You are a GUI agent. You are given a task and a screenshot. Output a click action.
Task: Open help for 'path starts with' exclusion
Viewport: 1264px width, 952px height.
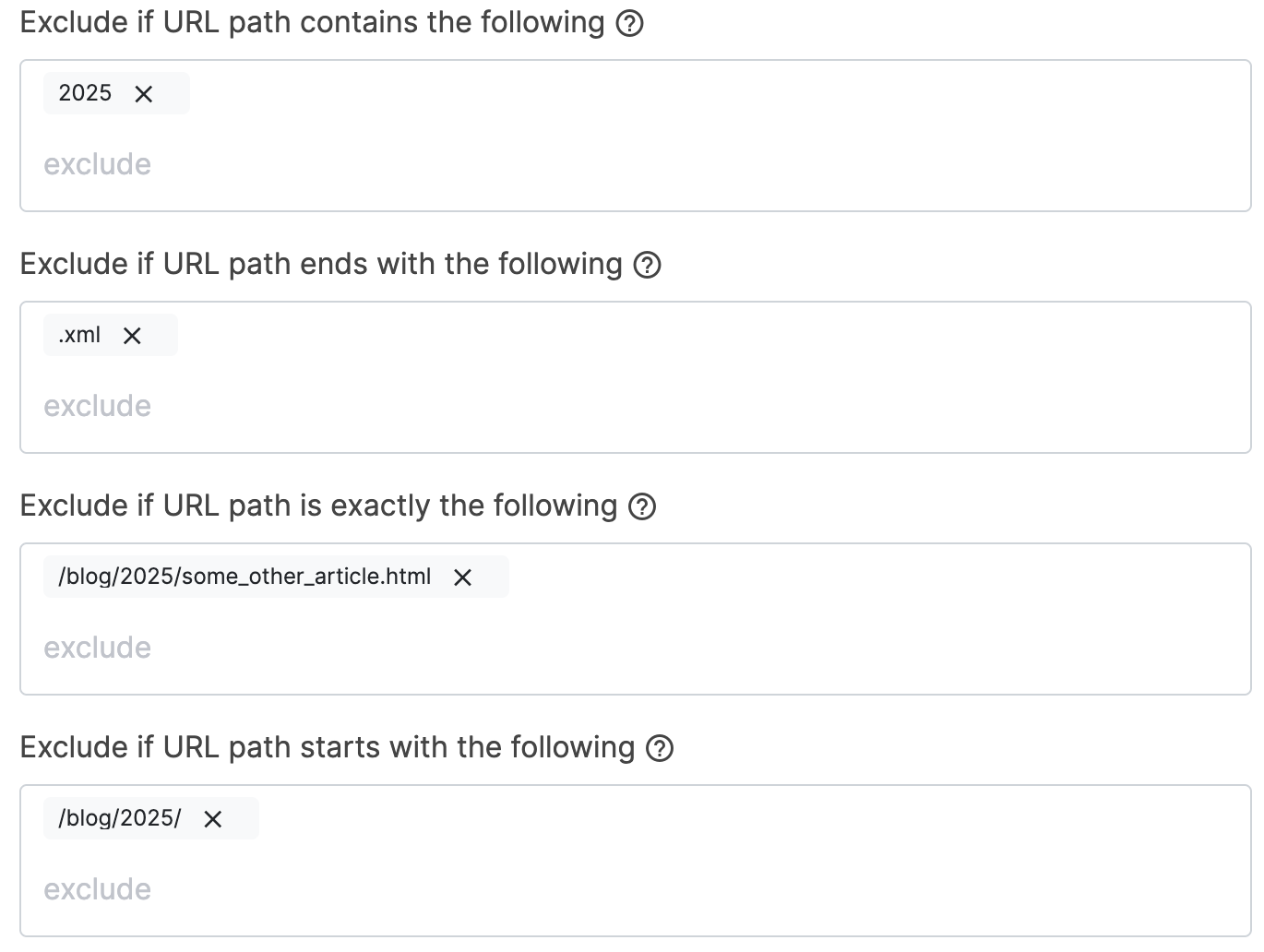tap(660, 748)
